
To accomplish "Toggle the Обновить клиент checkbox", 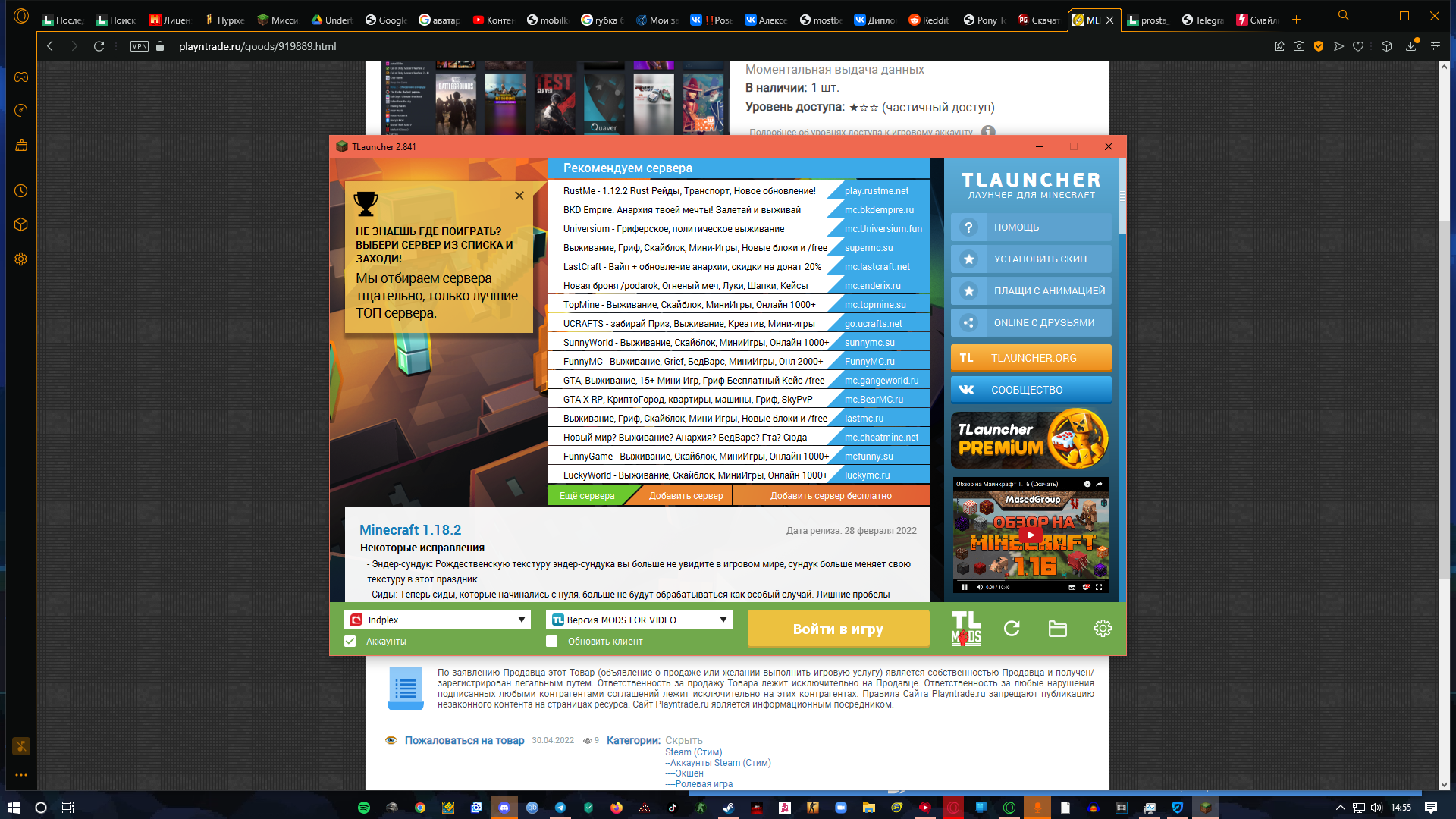I will tap(552, 642).
